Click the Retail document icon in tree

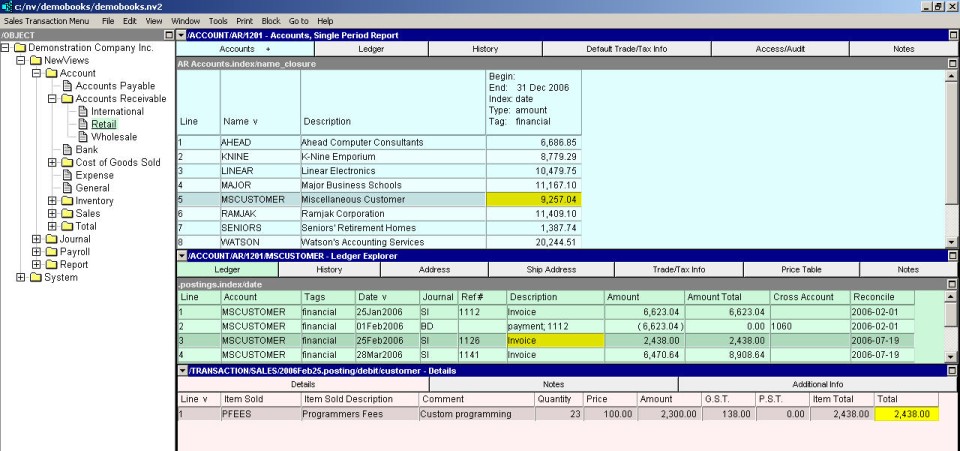point(83,124)
